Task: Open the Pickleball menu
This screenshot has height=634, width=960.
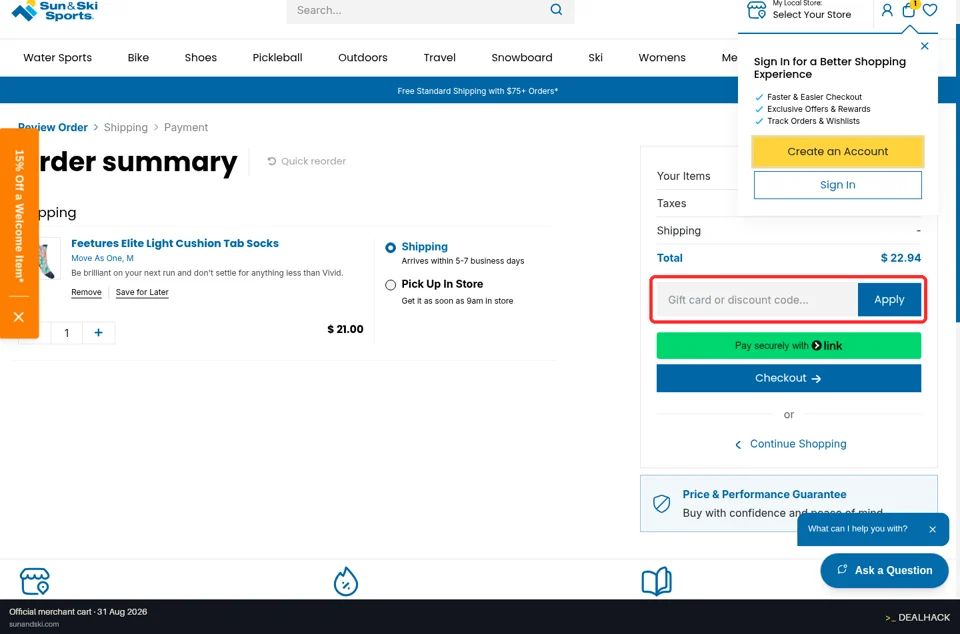Action: [x=277, y=58]
